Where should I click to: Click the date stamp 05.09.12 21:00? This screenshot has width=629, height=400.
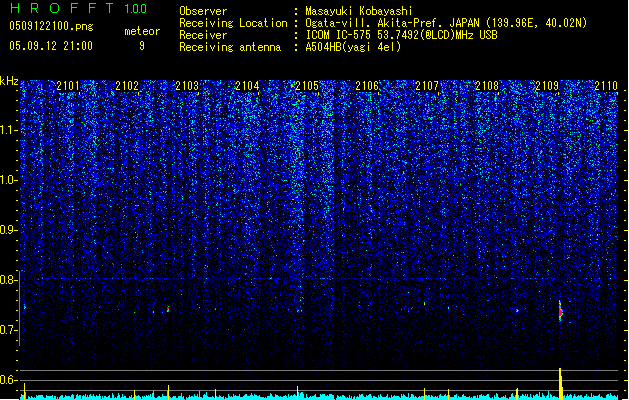(x=51, y=46)
